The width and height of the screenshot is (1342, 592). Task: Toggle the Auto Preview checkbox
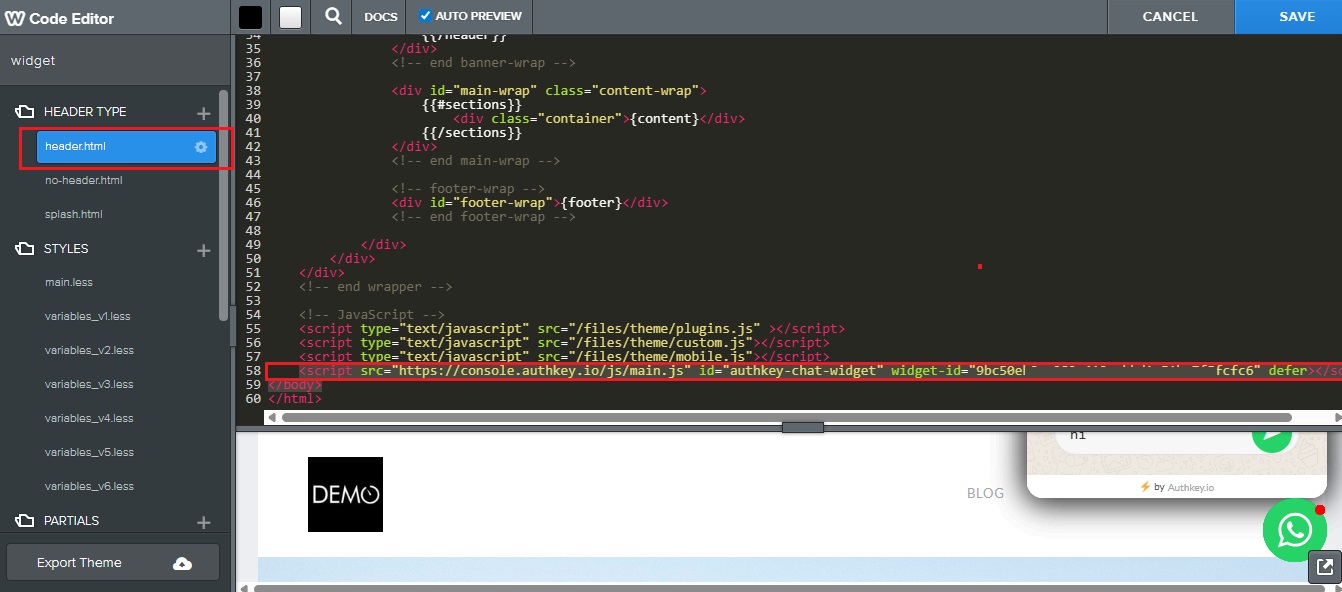[425, 16]
